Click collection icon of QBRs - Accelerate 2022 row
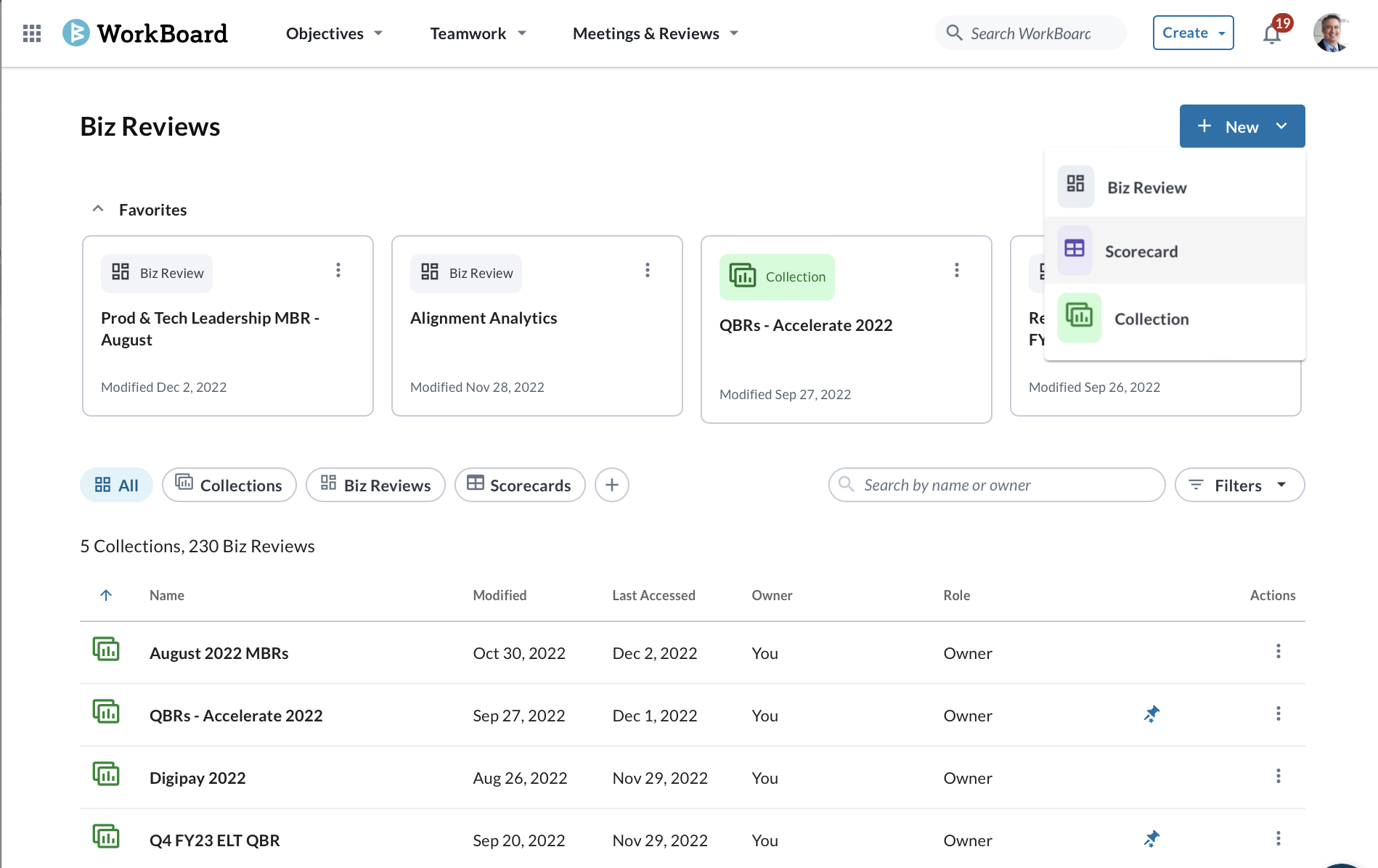 click(x=106, y=711)
